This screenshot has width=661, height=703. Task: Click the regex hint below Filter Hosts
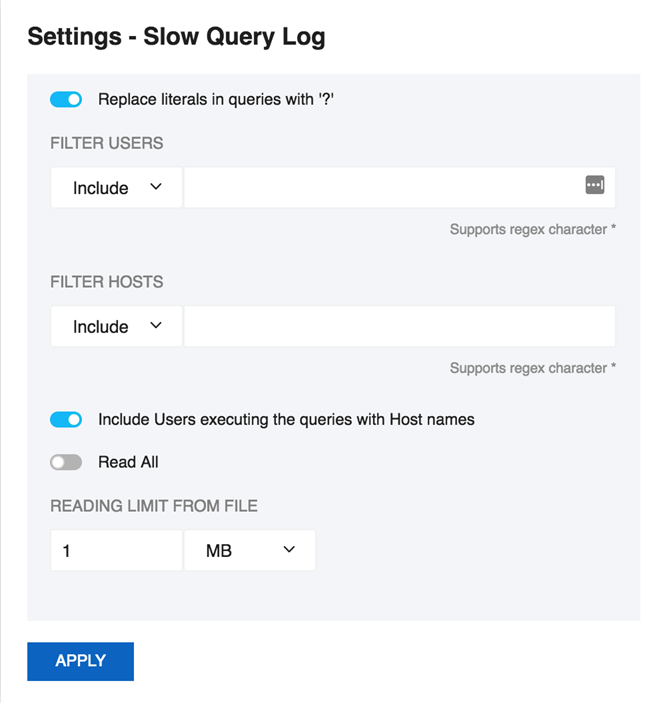(x=532, y=369)
